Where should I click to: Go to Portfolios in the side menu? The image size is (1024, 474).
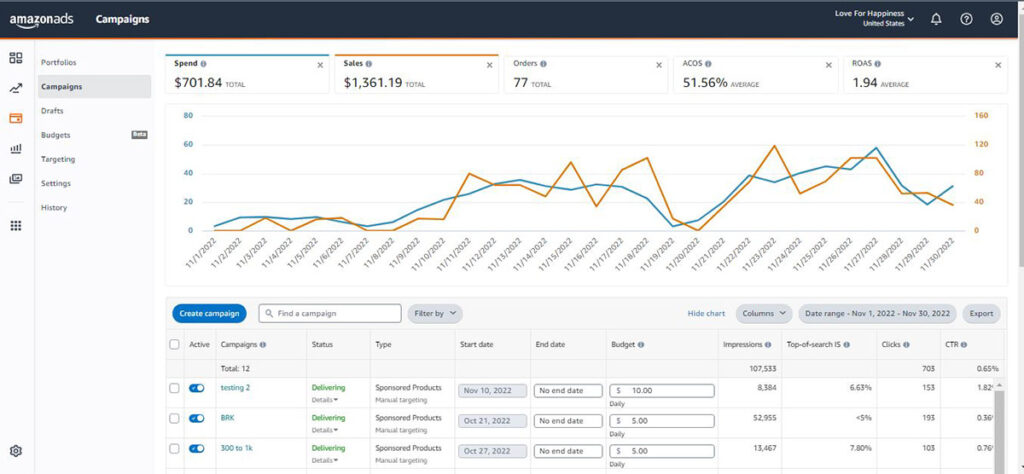click(59, 63)
